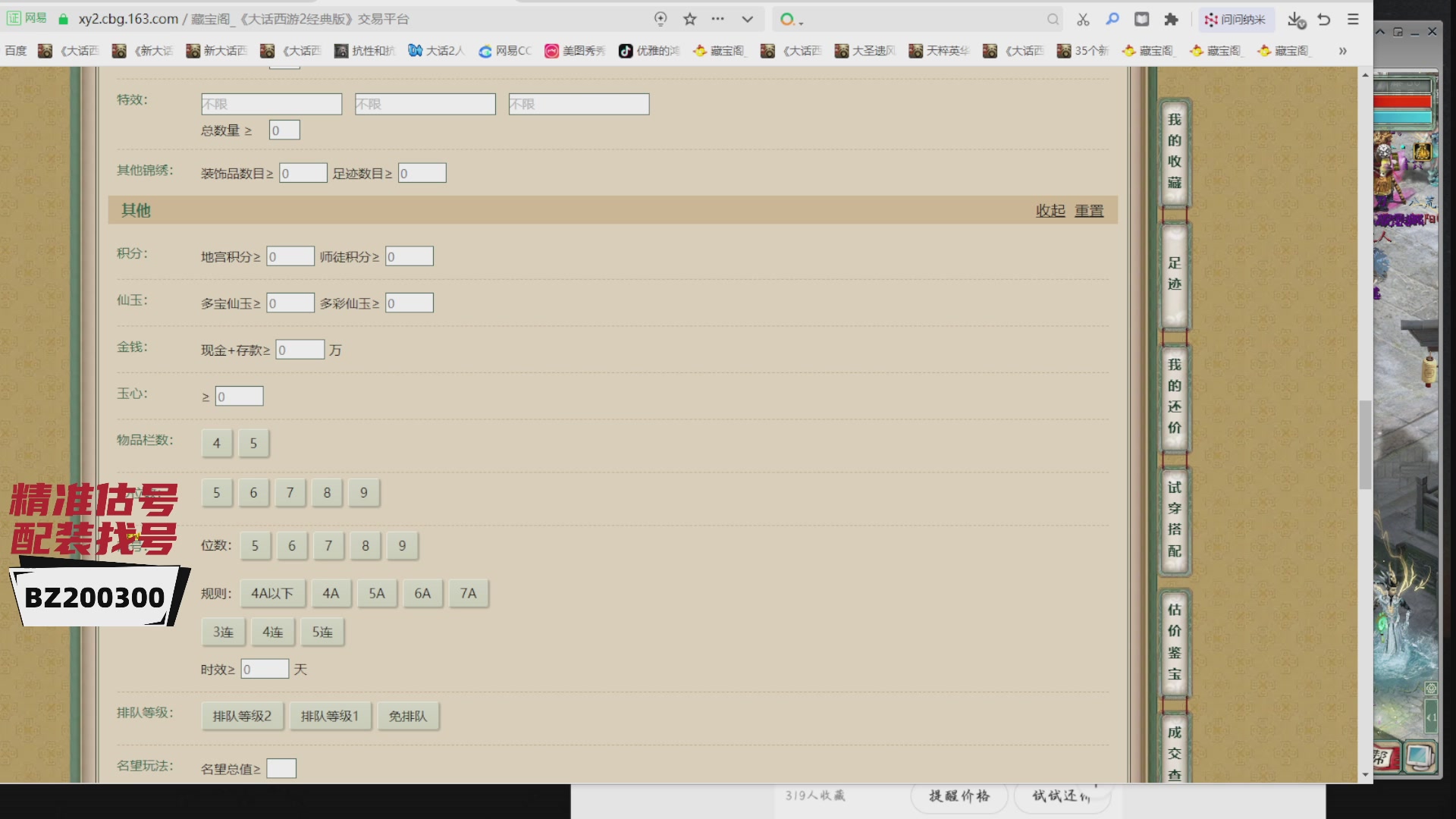Click the 重置 reset link
1456x819 pixels.
pyautogui.click(x=1089, y=210)
